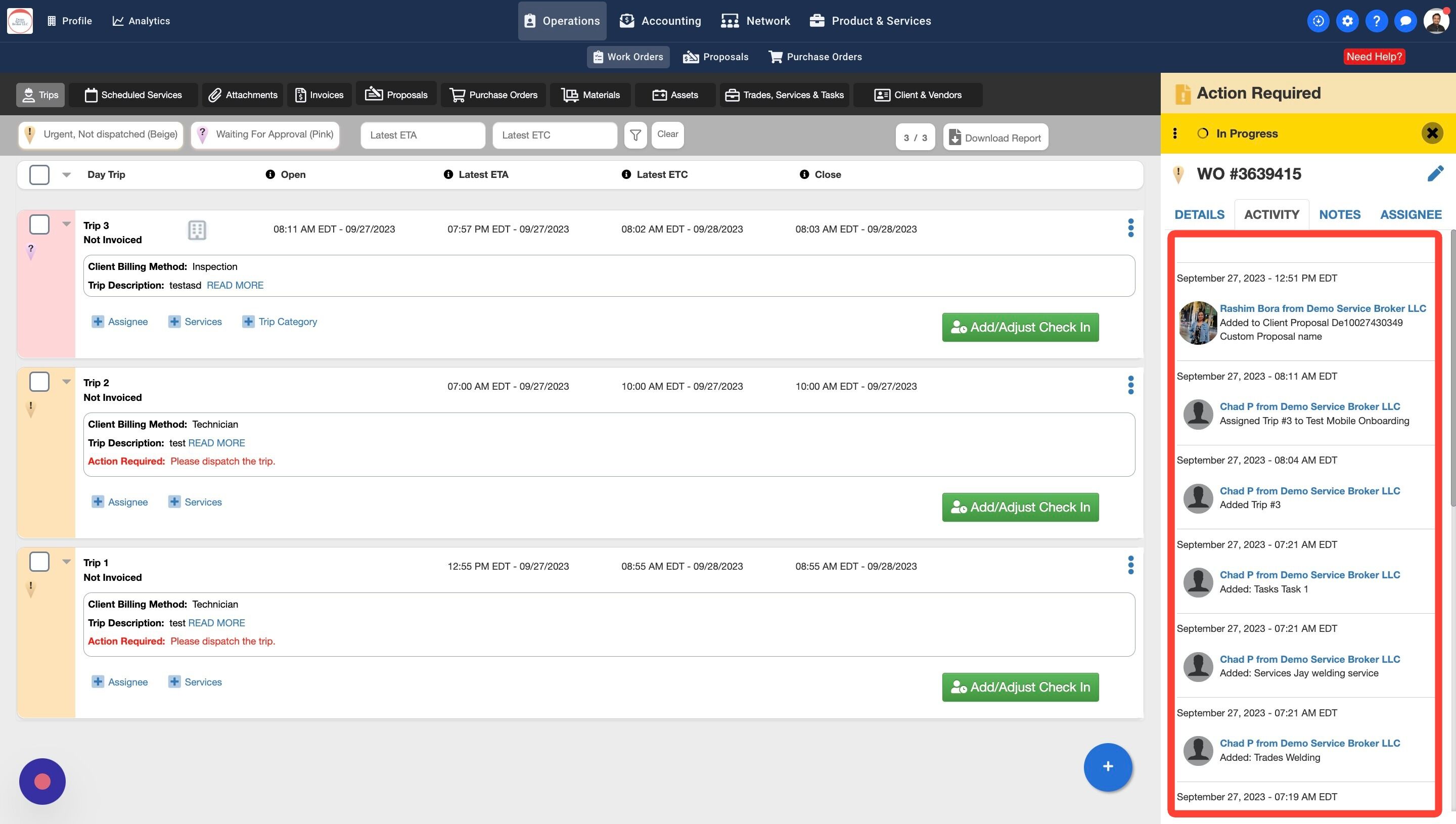The width and height of the screenshot is (1456, 824).
Task: Check the Trip 3 checkbox
Action: [x=39, y=224]
